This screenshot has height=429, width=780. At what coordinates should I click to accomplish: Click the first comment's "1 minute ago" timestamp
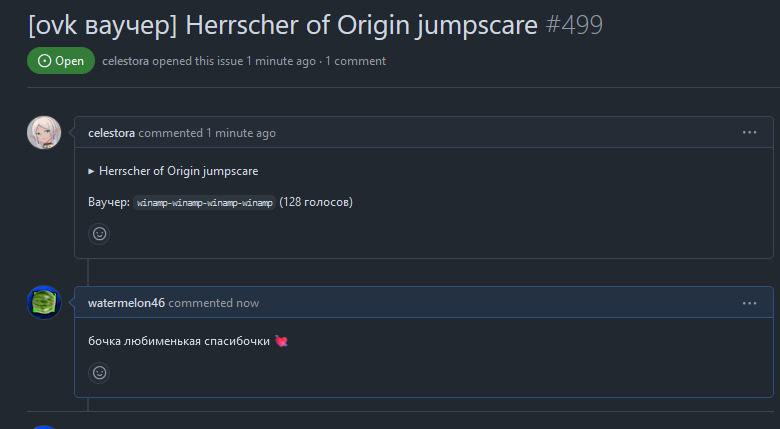tap(241, 133)
